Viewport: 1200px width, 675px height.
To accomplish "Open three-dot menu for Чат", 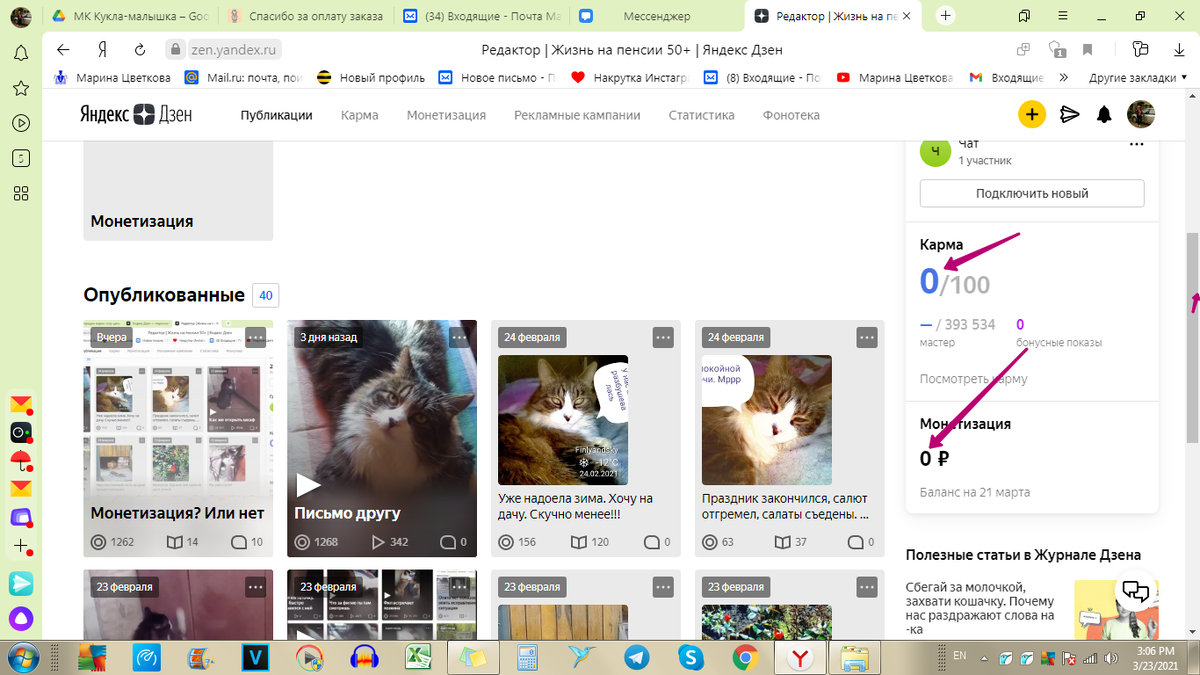I will (1136, 145).
